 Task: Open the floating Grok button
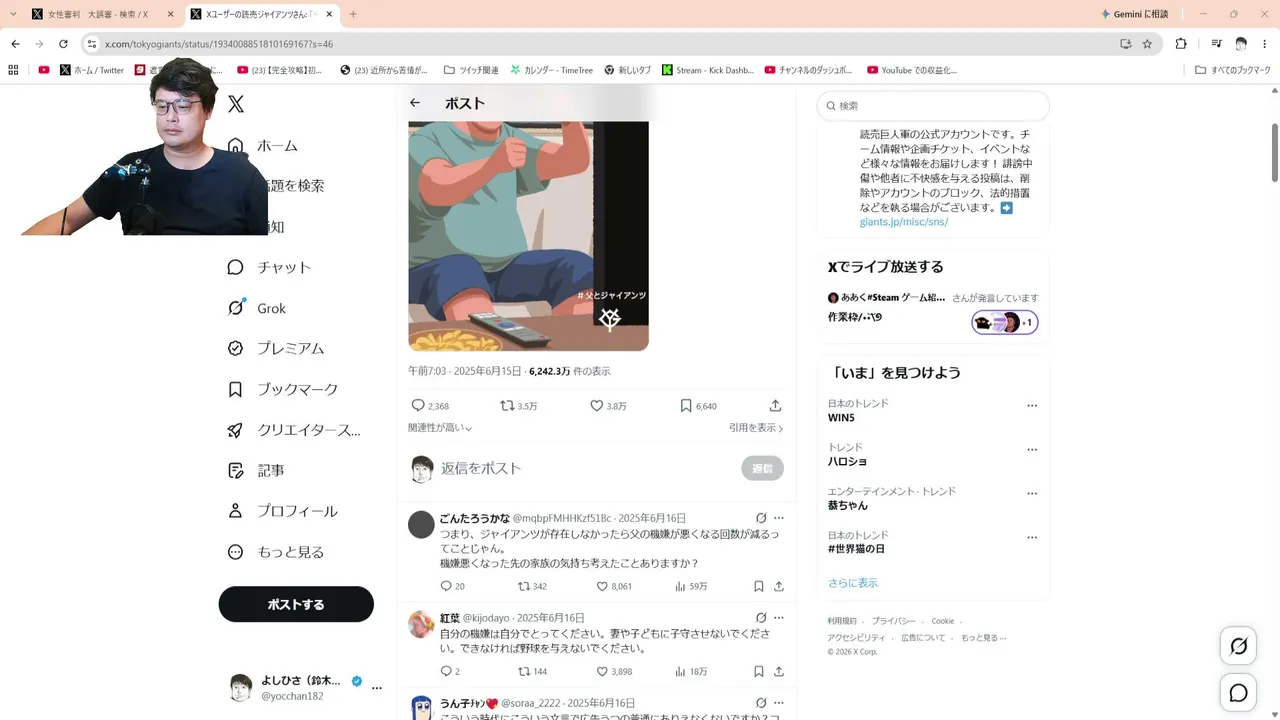pos(1238,646)
